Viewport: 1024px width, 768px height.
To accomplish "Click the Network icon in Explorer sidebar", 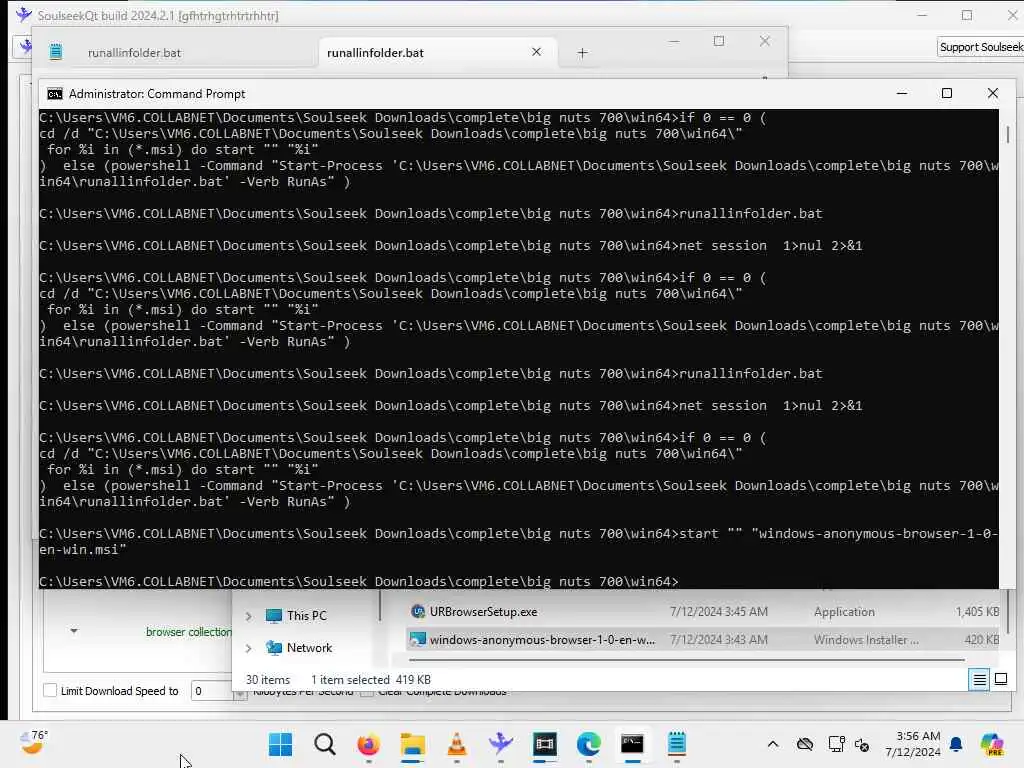I will point(274,648).
